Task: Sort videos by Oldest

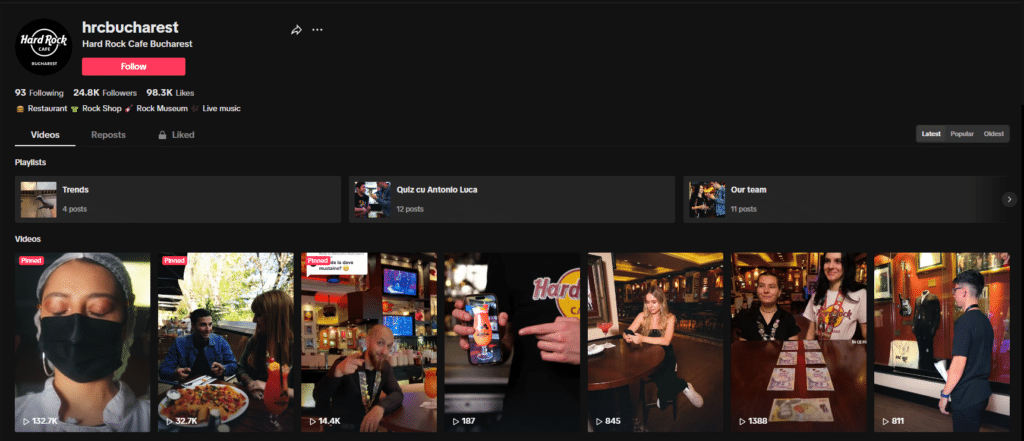Action: click(x=993, y=134)
